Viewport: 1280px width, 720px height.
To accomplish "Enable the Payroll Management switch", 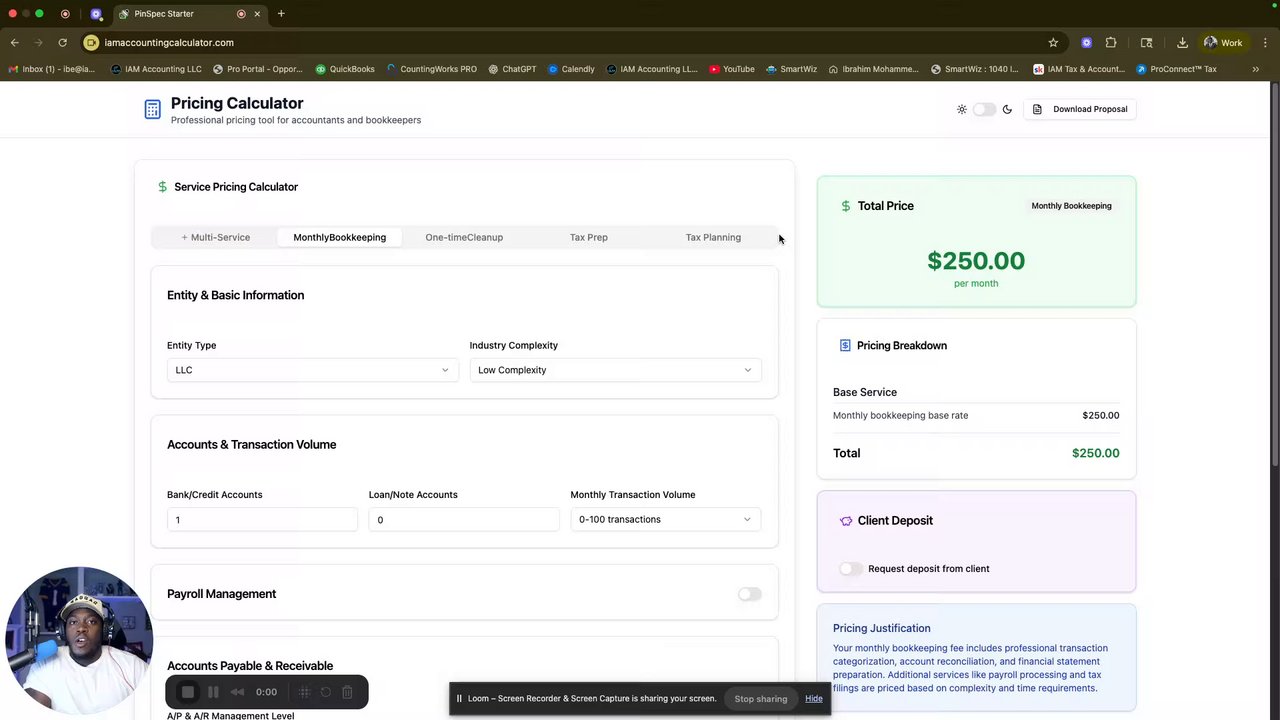I will click(x=749, y=594).
